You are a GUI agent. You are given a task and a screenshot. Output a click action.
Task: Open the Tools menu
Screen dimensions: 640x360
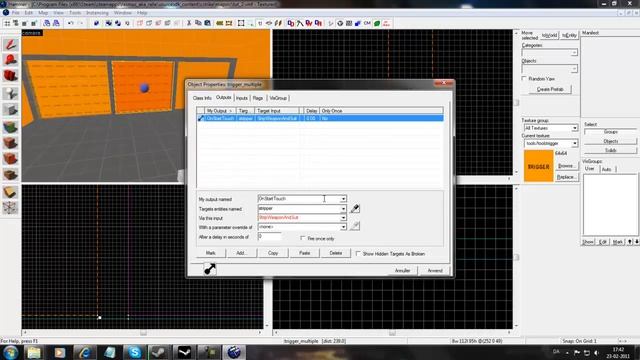(75, 13)
